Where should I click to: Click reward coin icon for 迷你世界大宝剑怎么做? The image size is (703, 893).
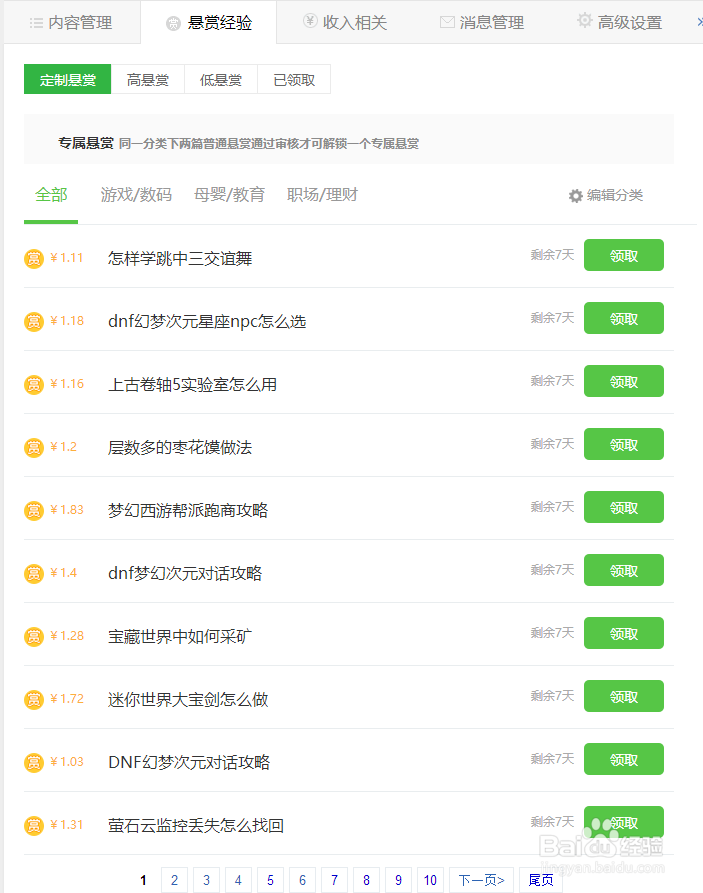tap(34, 700)
